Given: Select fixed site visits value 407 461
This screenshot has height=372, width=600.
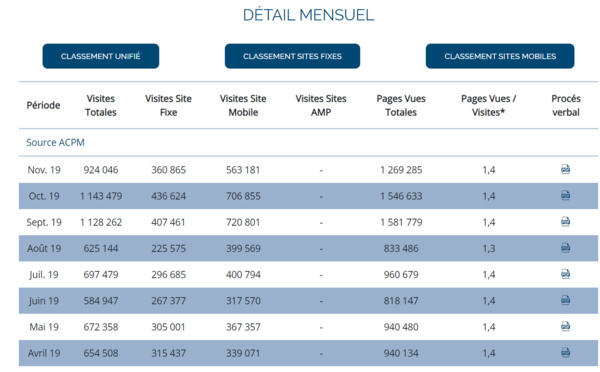Looking at the screenshot, I should pos(168,222).
